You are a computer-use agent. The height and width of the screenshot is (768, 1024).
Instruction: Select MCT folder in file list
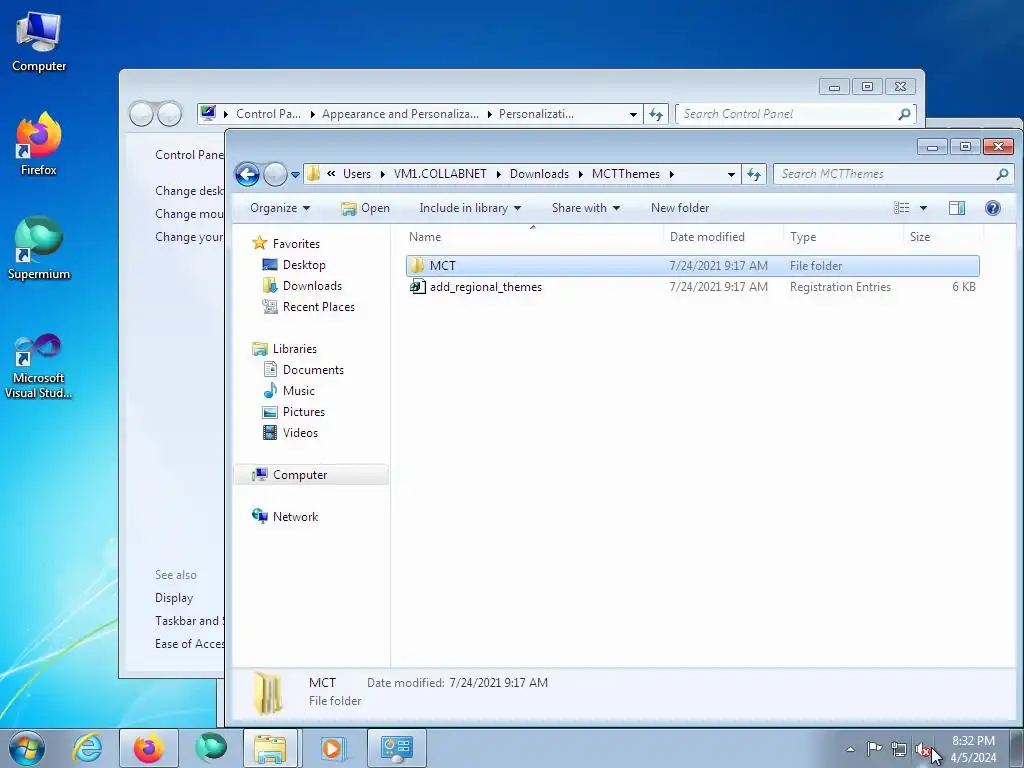pos(692,266)
